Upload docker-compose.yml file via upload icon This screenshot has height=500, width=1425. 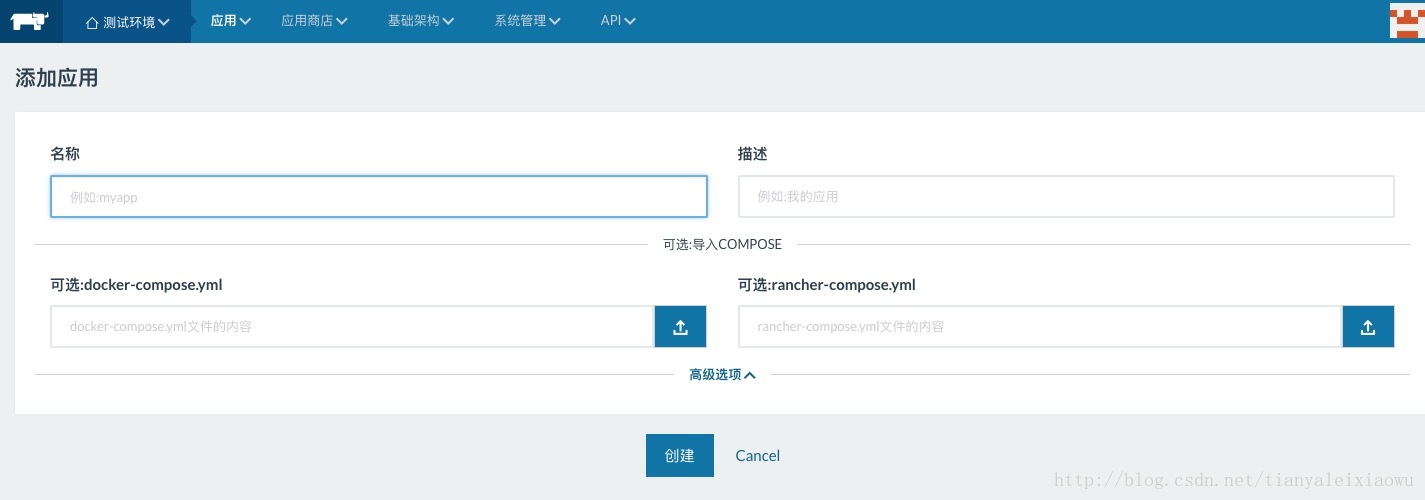click(680, 327)
